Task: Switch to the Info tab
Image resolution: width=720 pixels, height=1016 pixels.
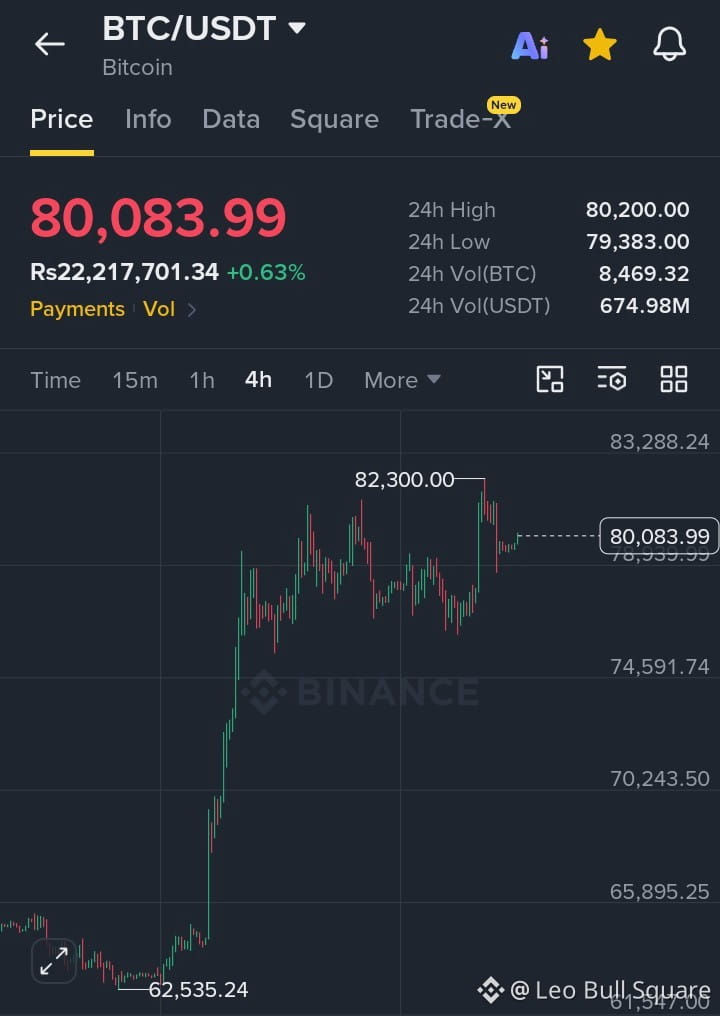Action: point(148,119)
